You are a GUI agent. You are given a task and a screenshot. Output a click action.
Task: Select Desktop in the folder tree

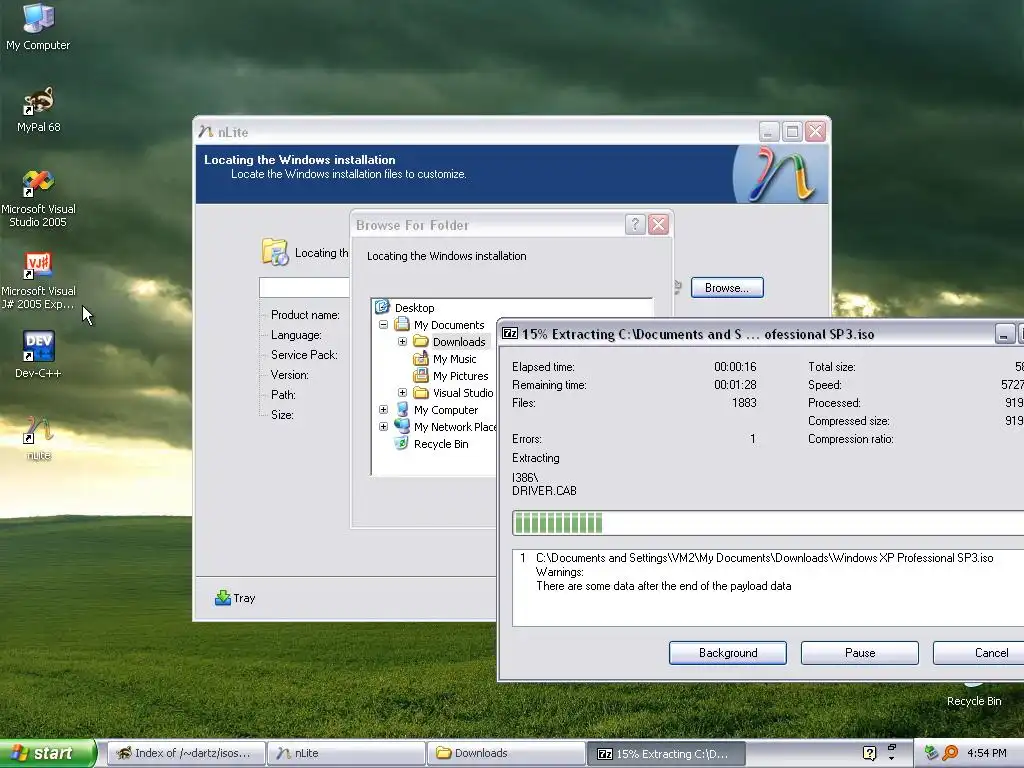point(414,308)
